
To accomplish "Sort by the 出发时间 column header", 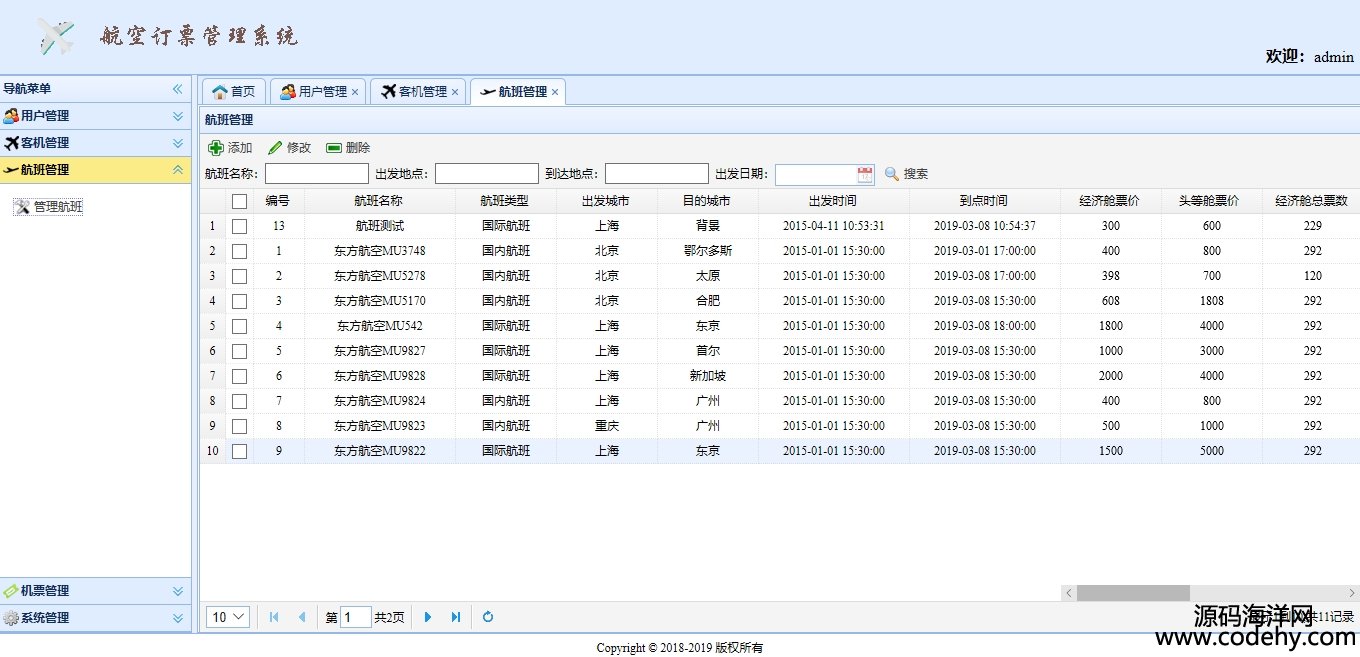I will click(833, 201).
